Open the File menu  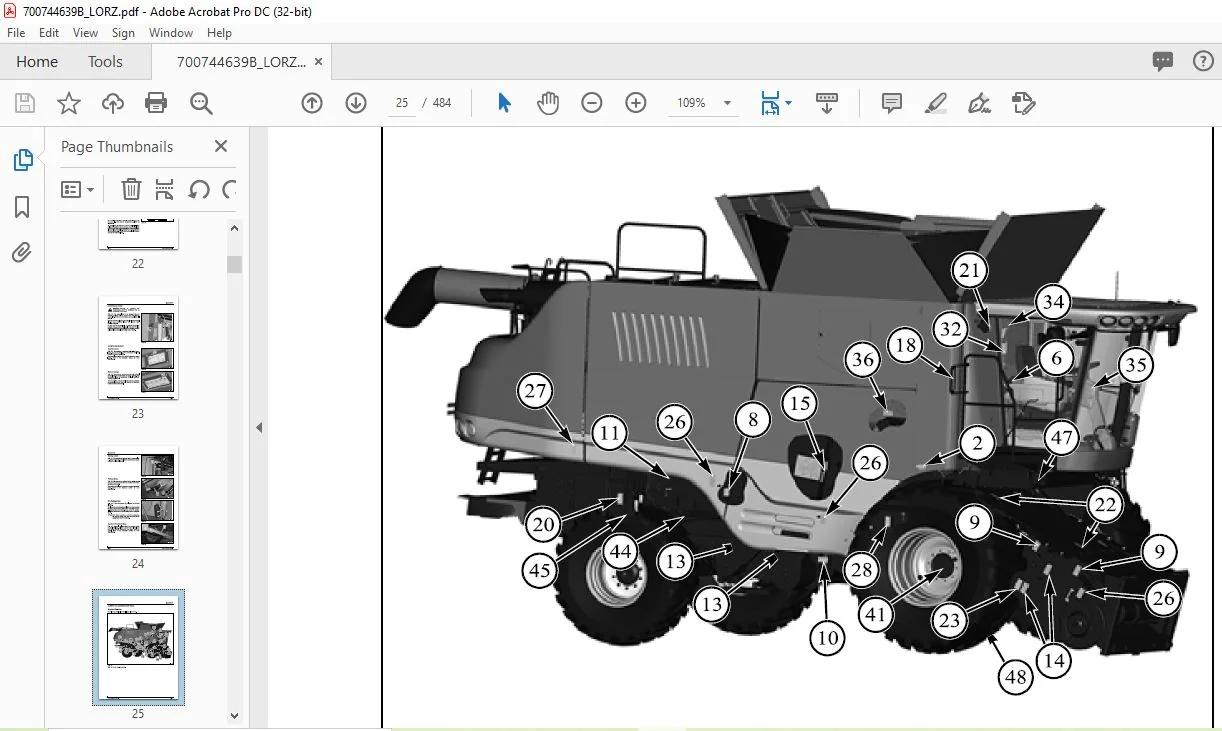[x=16, y=33]
